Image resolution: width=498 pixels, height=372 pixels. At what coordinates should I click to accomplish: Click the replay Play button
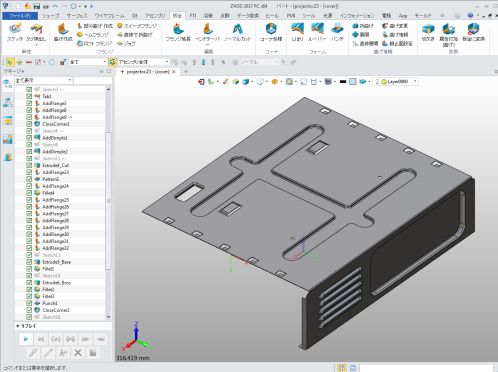point(26,339)
